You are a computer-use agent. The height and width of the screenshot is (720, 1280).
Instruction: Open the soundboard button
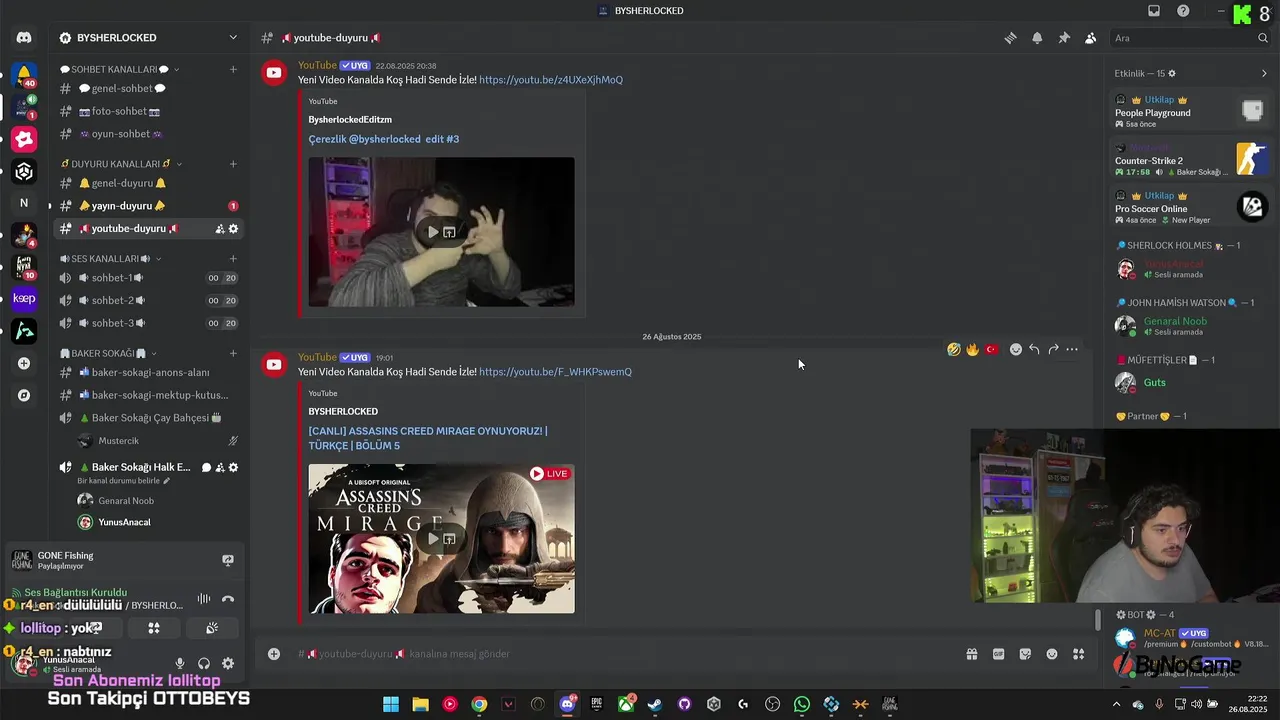212,628
